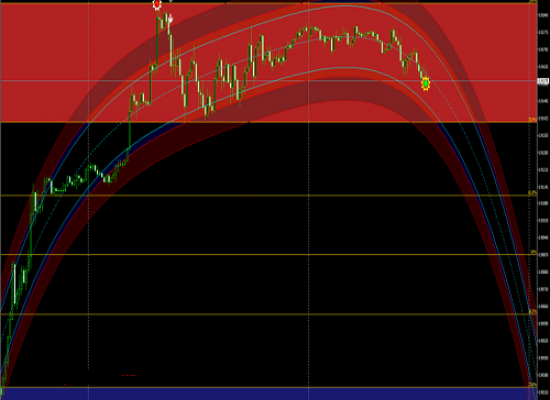
Task: Click the small red dashes near chart bottom
Action: [129, 375]
